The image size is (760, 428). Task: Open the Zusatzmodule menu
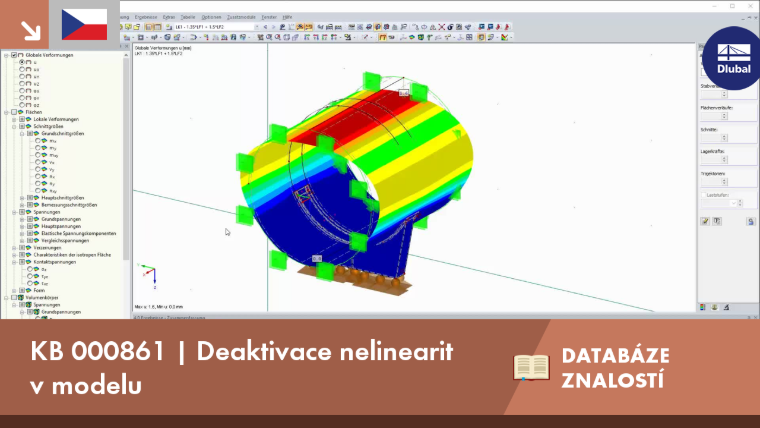[241, 17]
